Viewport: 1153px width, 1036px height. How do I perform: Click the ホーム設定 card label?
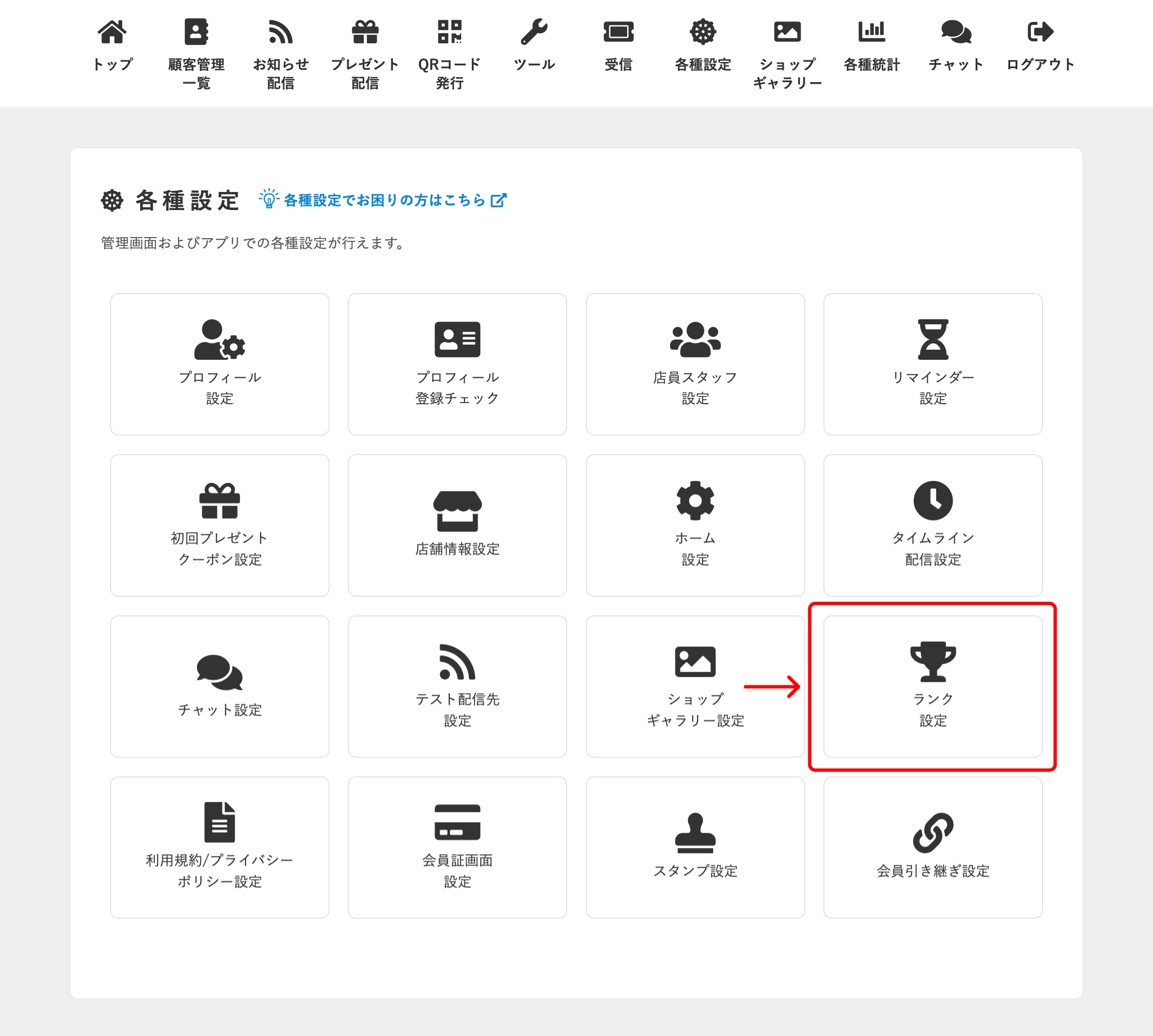[x=695, y=549]
